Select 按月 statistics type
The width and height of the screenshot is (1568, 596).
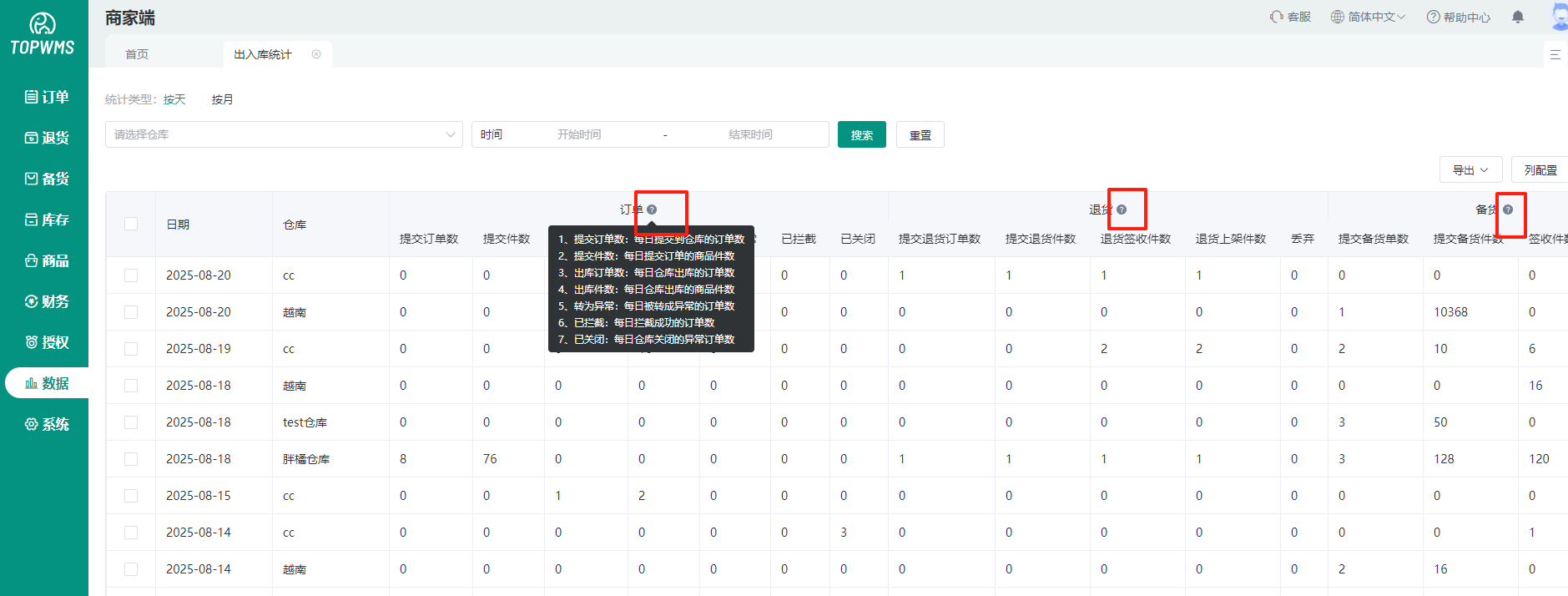tap(222, 99)
